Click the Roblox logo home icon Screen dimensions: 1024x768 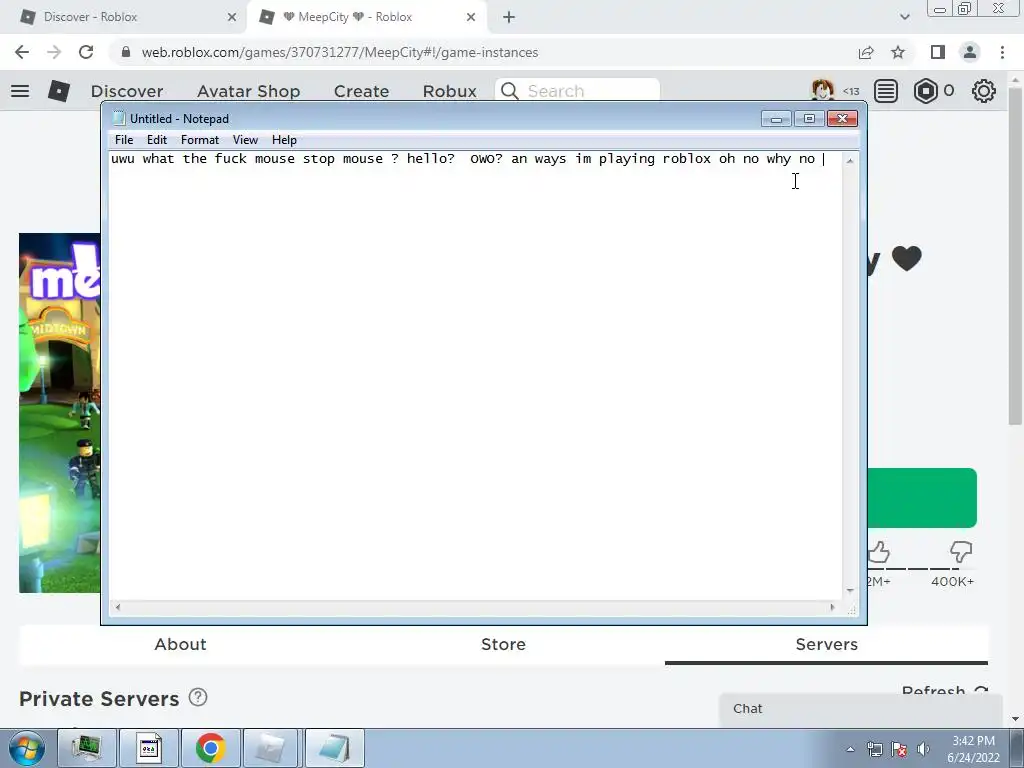pyautogui.click(x=59, y=91)
